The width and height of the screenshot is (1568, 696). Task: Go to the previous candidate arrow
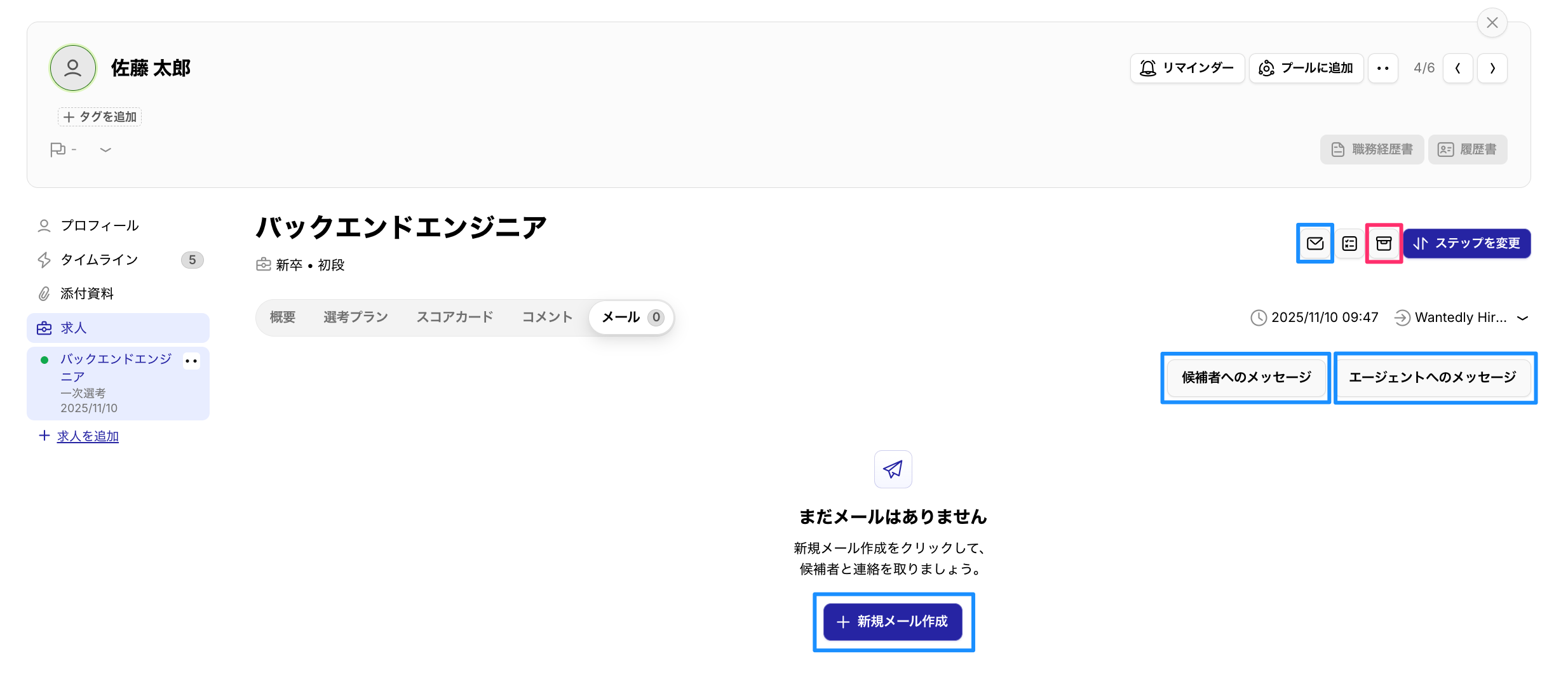pyautogui.click(x=1457, y=68)
